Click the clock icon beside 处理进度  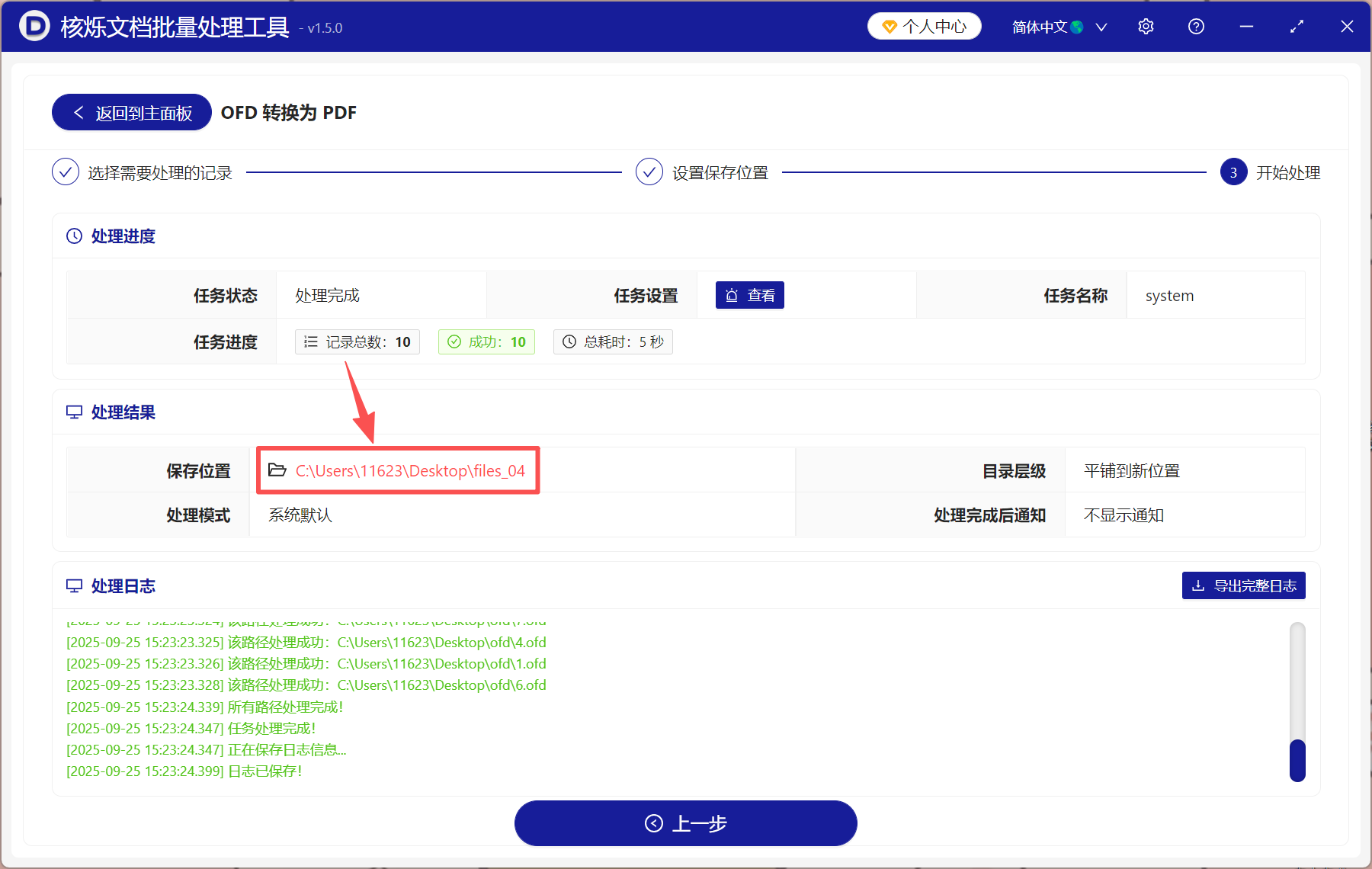point(73,236)
